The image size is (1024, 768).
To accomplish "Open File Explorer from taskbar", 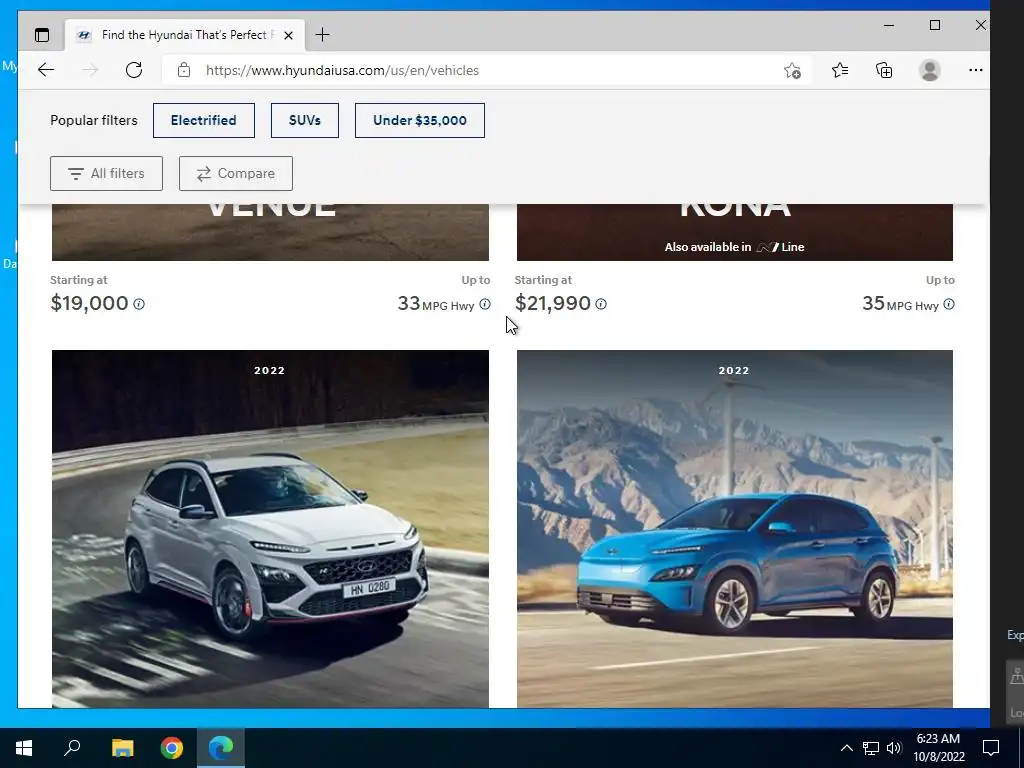I will 123,748.
